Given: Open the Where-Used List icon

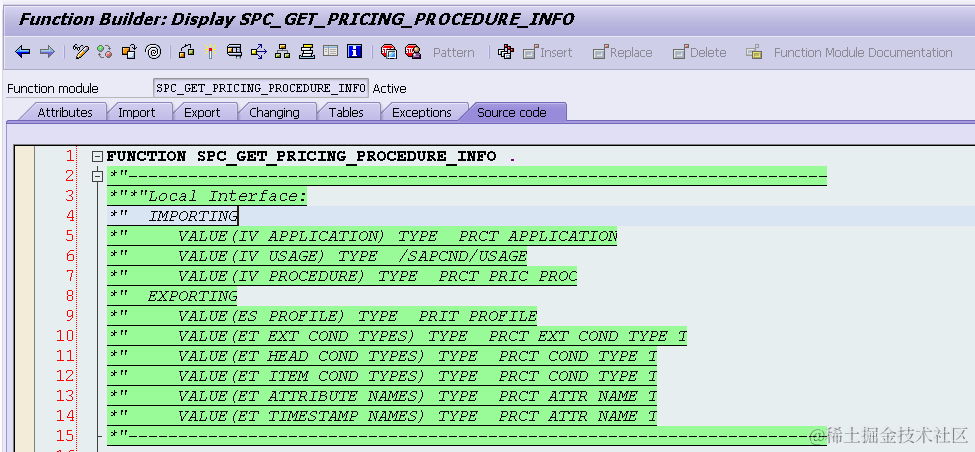Looking at the screenshot, I should click(259, 52).
